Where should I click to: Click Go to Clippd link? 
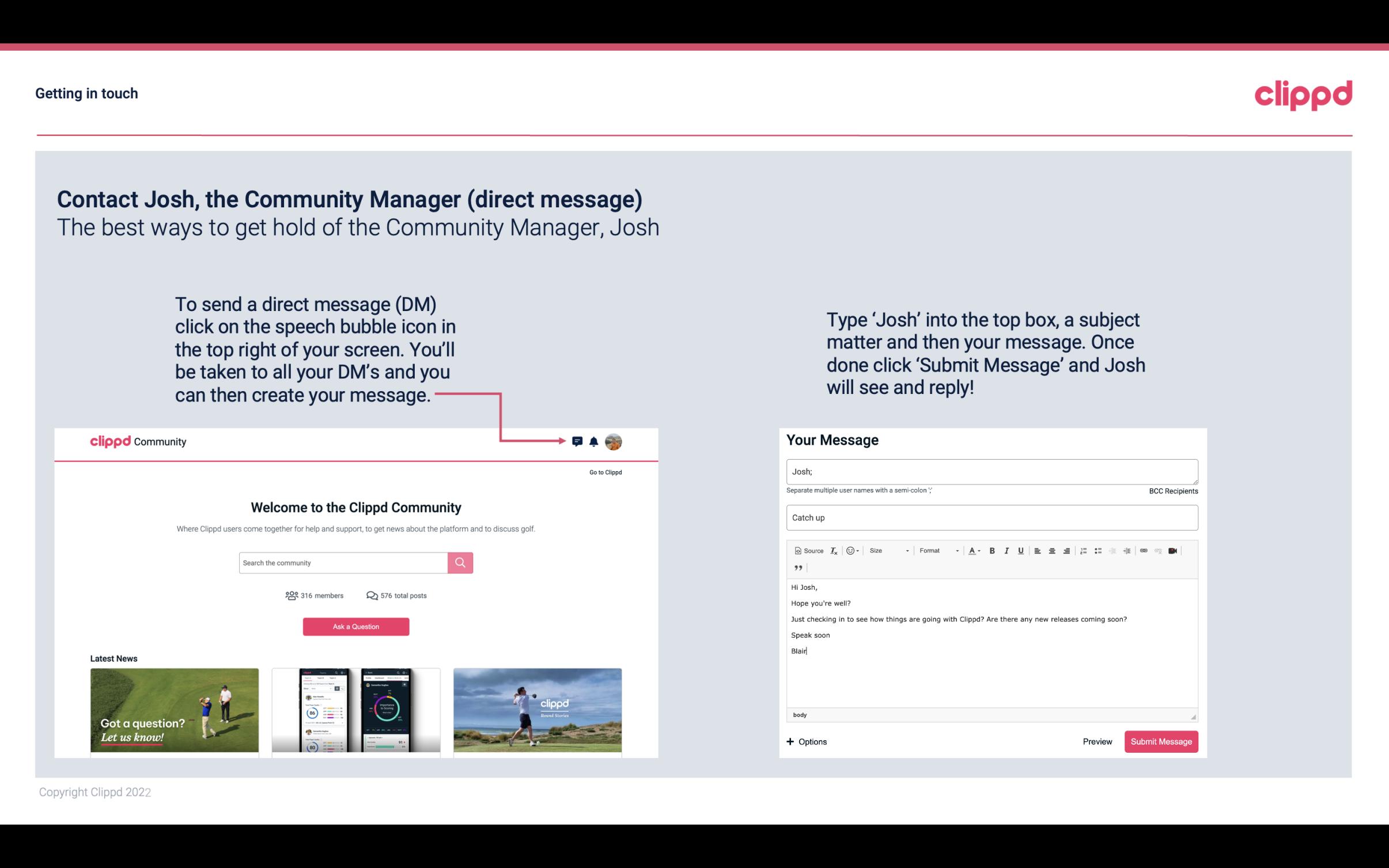tap(605, 472)
